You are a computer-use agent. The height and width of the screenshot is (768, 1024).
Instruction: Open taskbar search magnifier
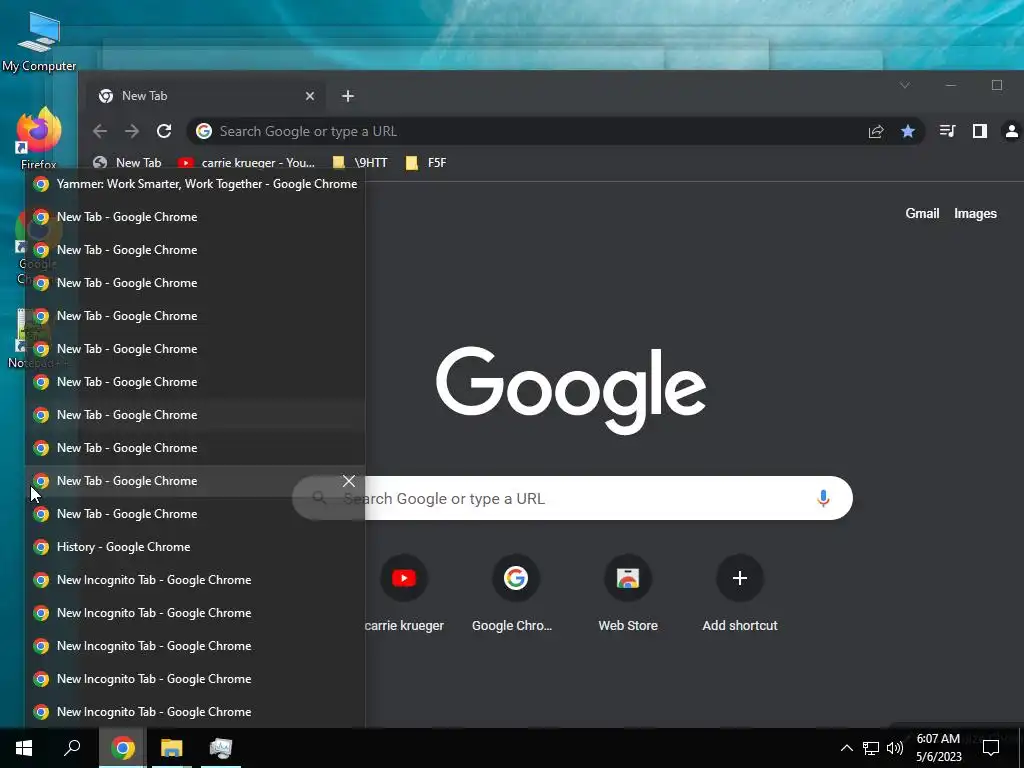(72, 748)
